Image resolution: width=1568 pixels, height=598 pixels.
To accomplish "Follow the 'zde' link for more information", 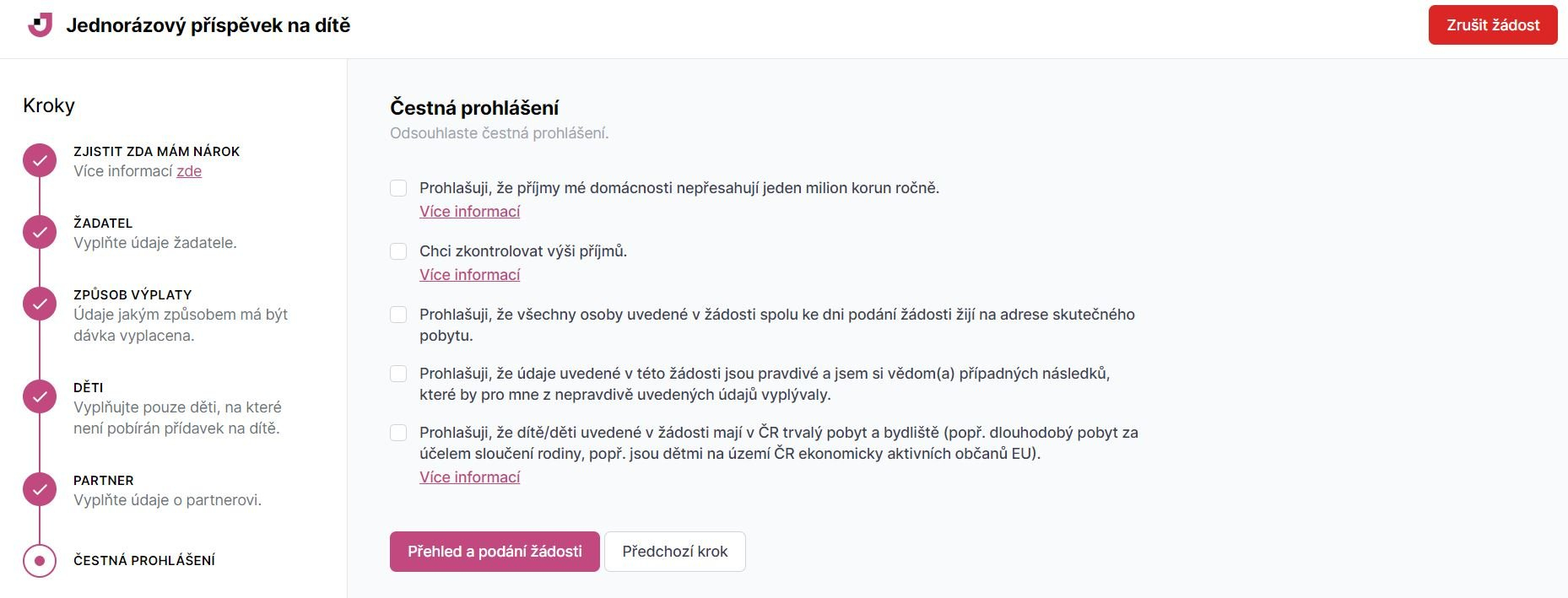I will tap(189, 171).
